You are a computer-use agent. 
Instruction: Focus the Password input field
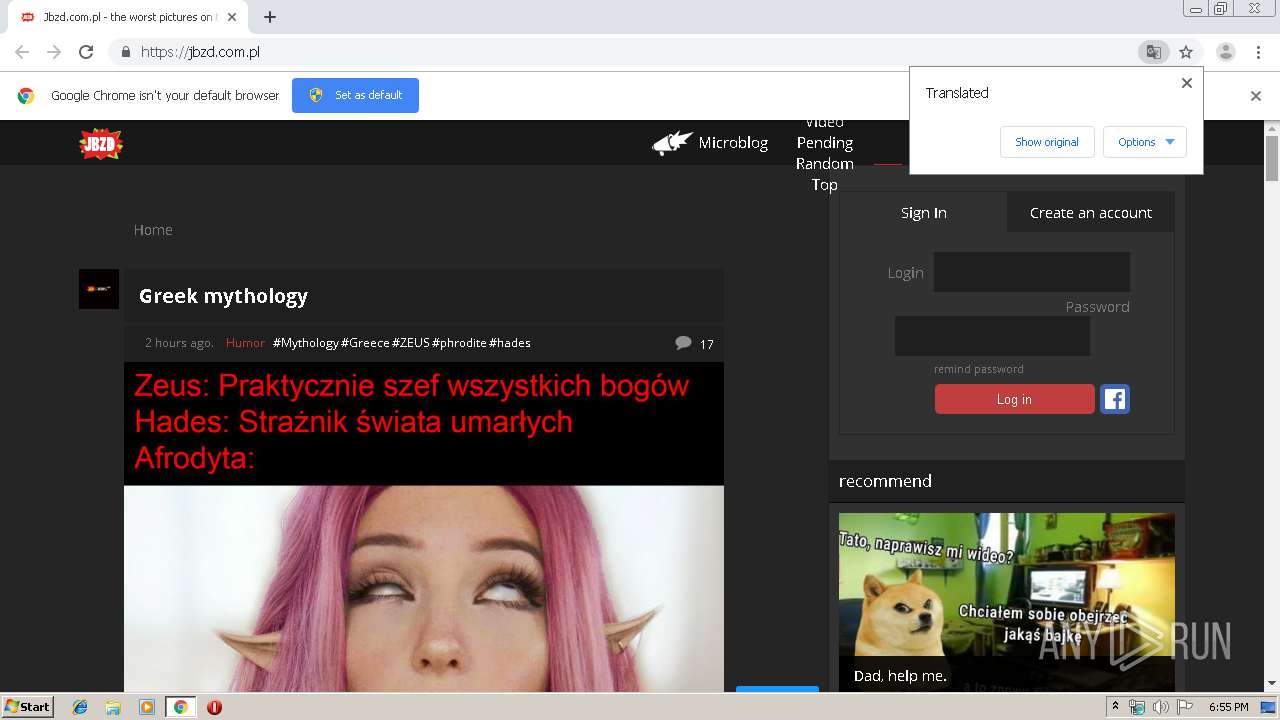click(x=992, y=336)
